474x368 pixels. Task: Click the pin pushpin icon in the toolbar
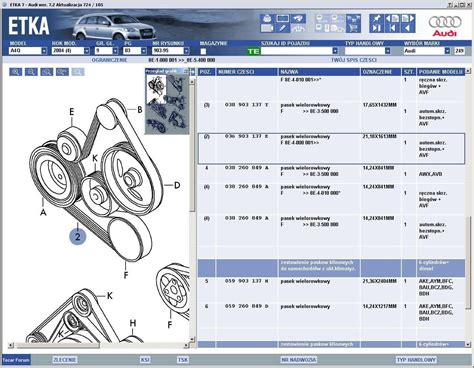tap(376, 18)
